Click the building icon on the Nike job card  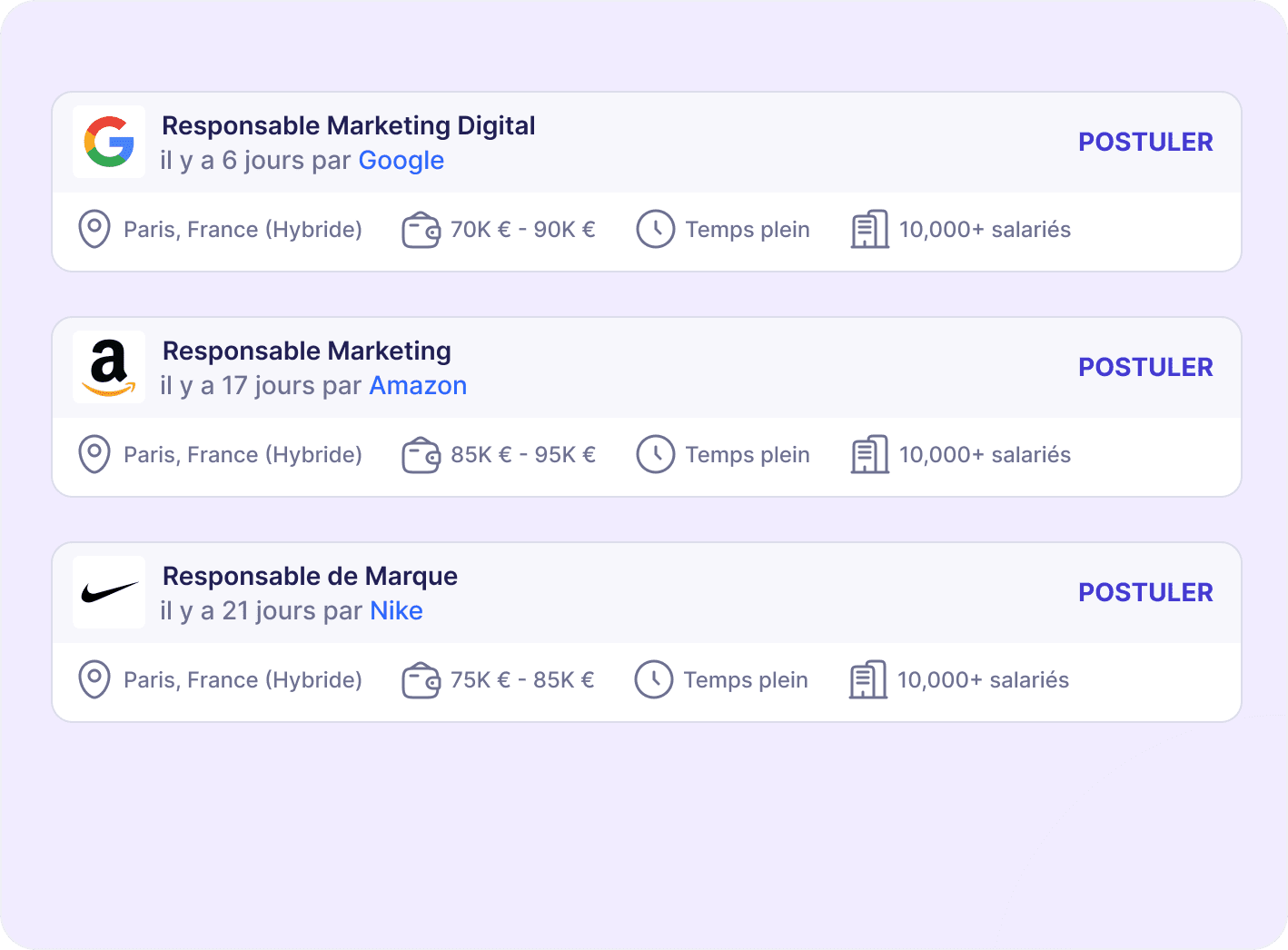coord(867,679)
